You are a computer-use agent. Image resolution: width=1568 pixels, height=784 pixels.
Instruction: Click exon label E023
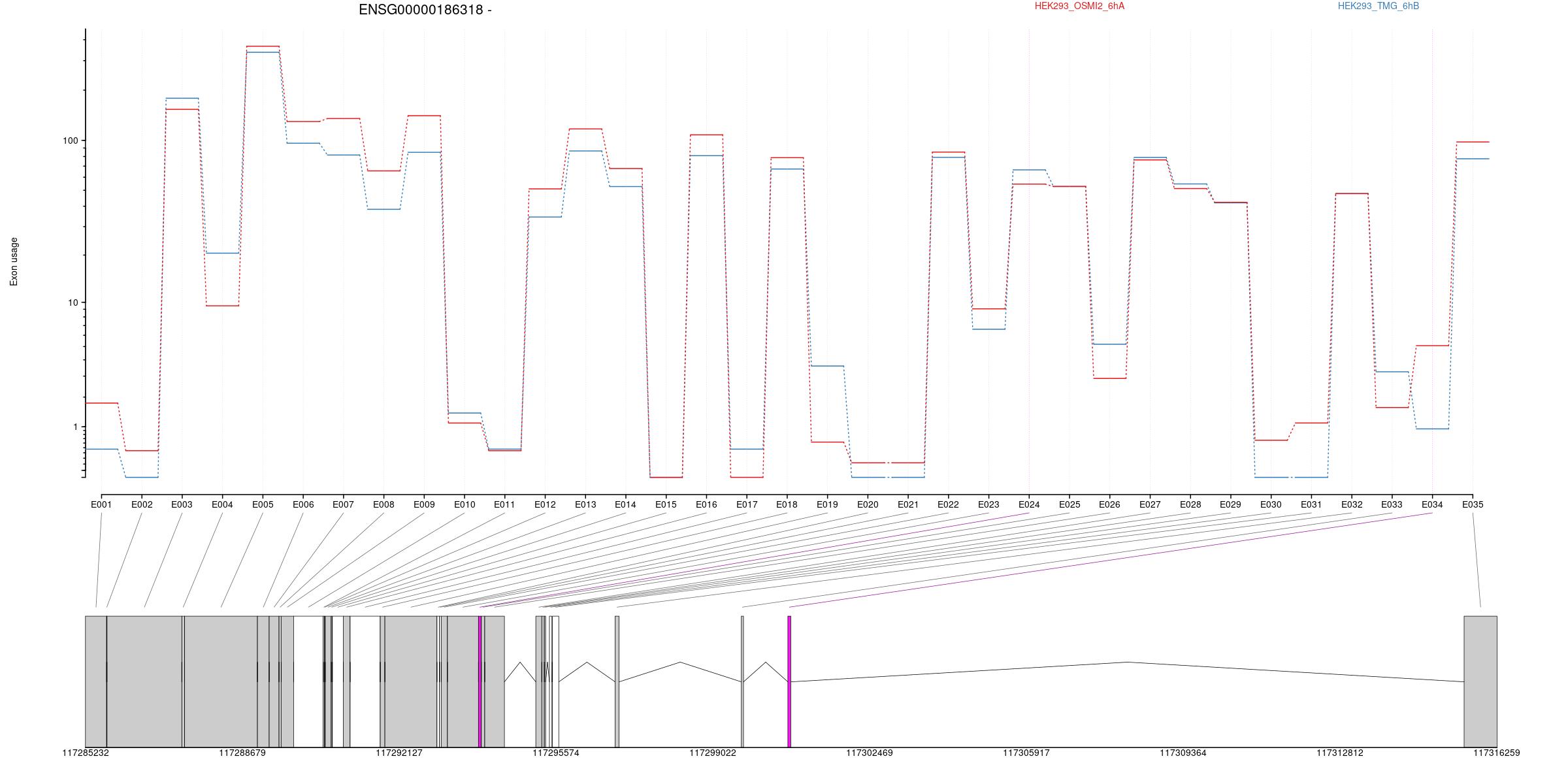(x=988, y=504)
